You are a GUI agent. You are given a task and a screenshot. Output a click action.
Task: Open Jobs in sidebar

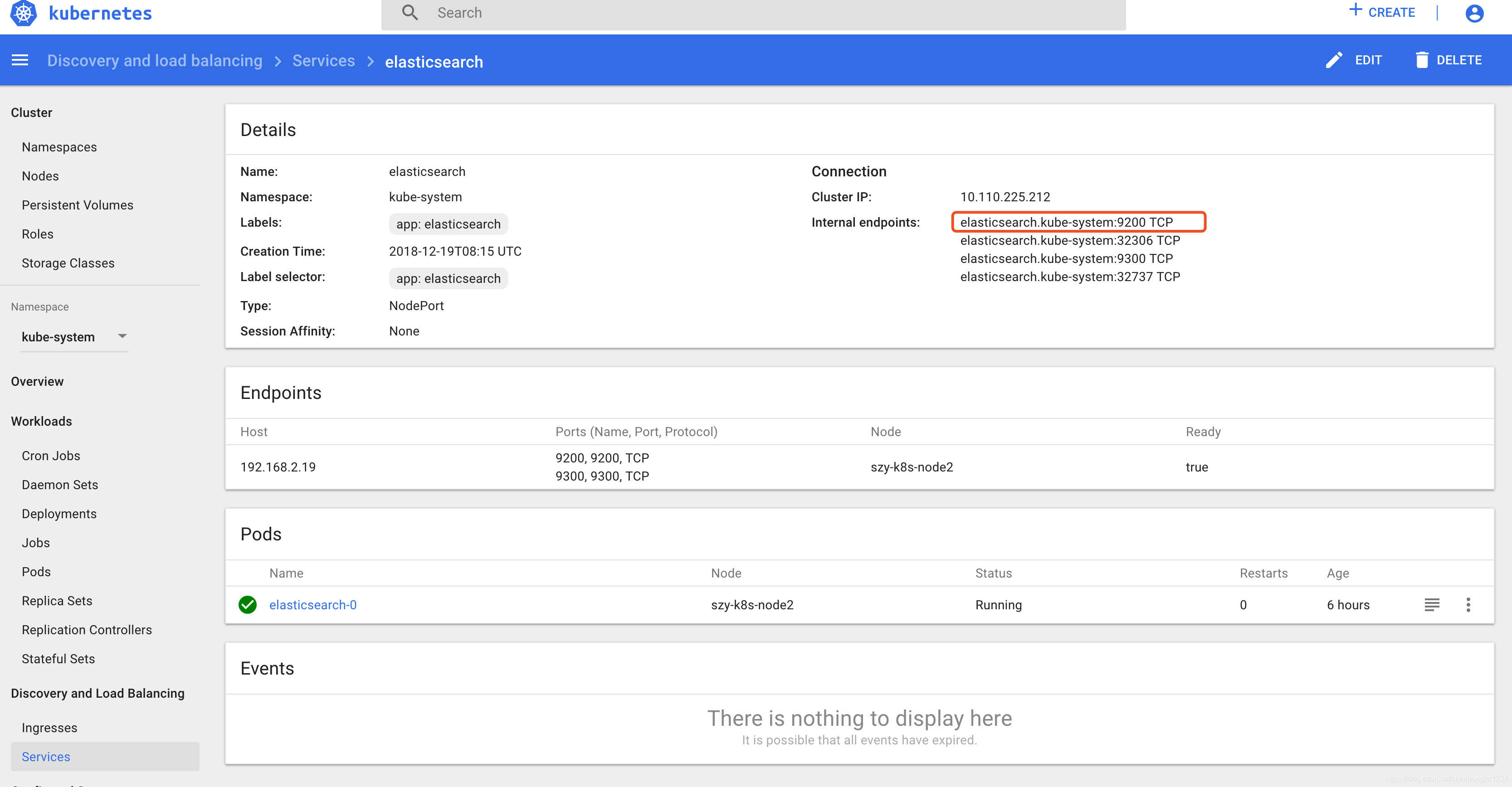[x=36, y=543]
